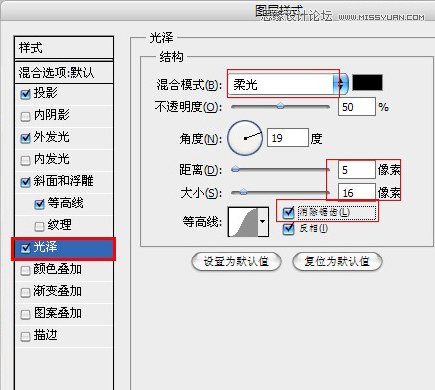435x390 pixels.
Task: Uncheck the 投影 drop shadow checkbox
Action: 25,94
